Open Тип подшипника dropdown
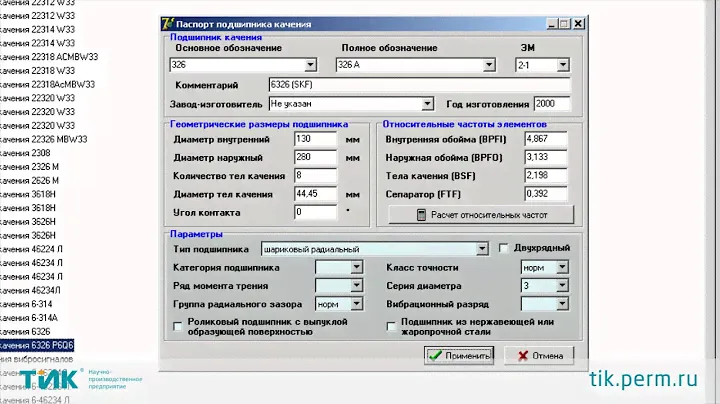 coord(482,248)
